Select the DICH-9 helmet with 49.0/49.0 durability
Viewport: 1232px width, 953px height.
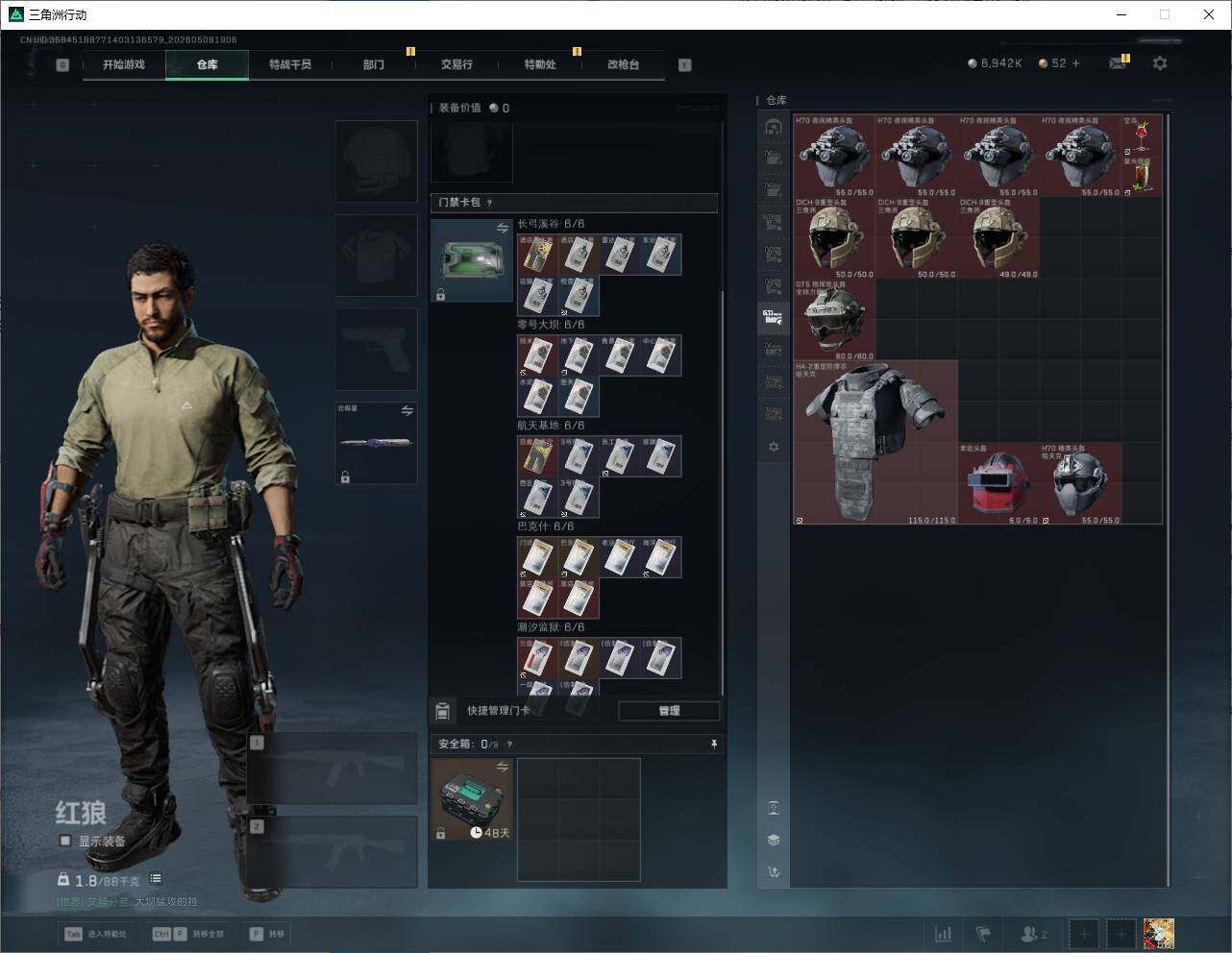998,238
